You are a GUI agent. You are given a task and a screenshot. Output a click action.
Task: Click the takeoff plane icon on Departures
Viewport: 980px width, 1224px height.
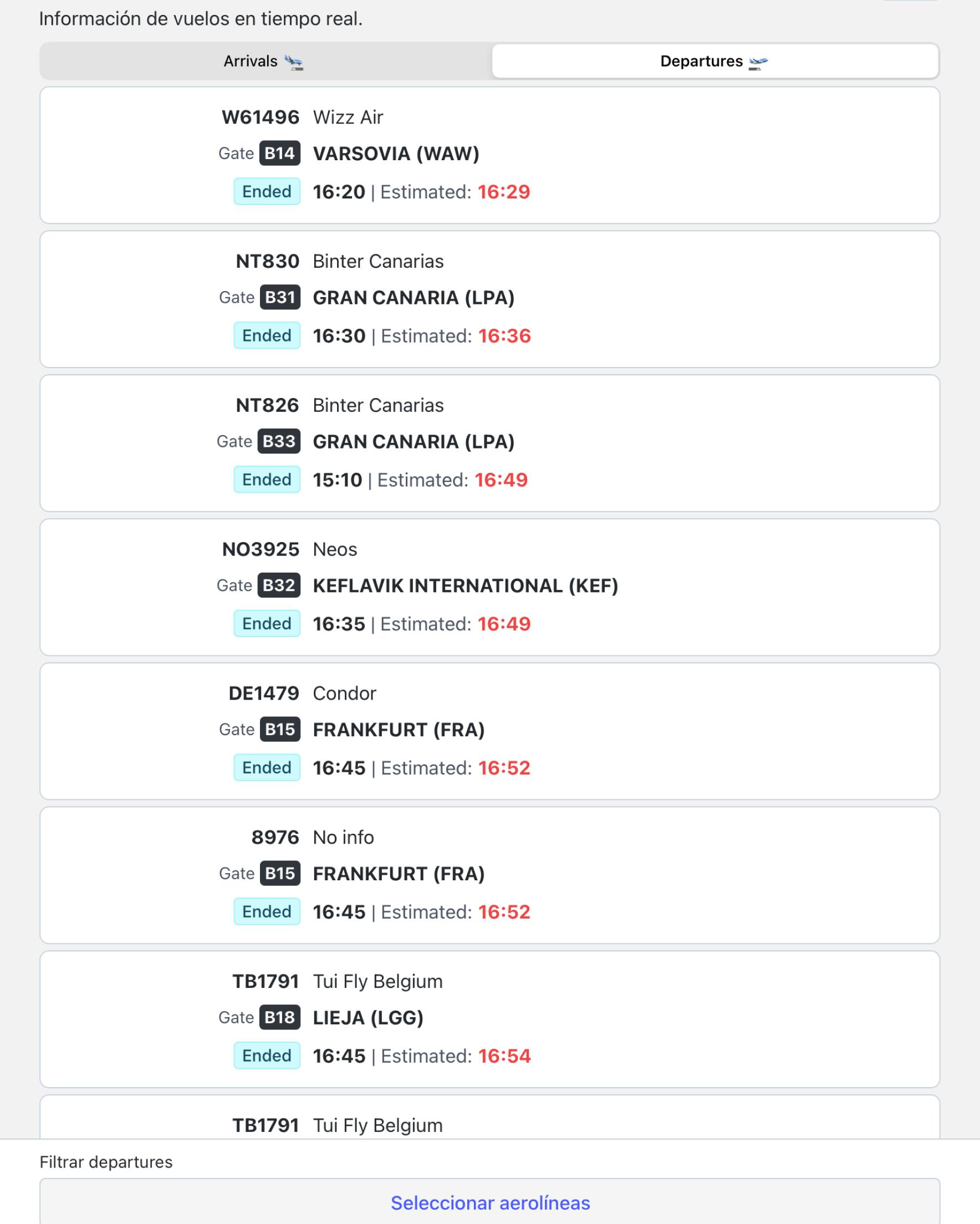(758, 62)
